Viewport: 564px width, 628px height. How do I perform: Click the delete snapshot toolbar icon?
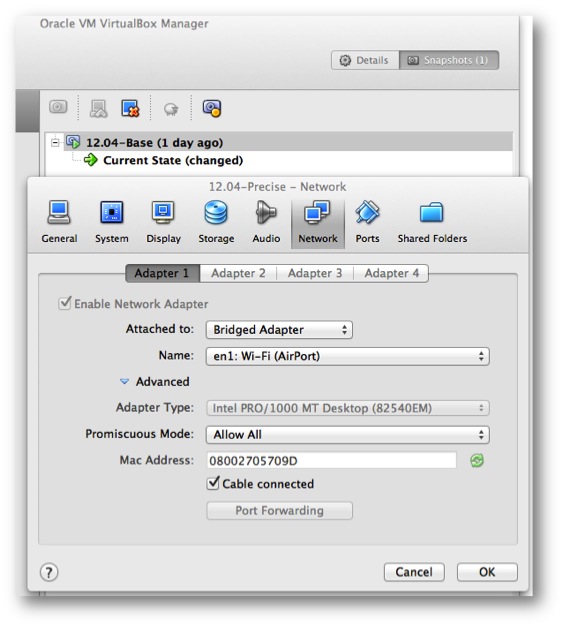click(131, 108)
